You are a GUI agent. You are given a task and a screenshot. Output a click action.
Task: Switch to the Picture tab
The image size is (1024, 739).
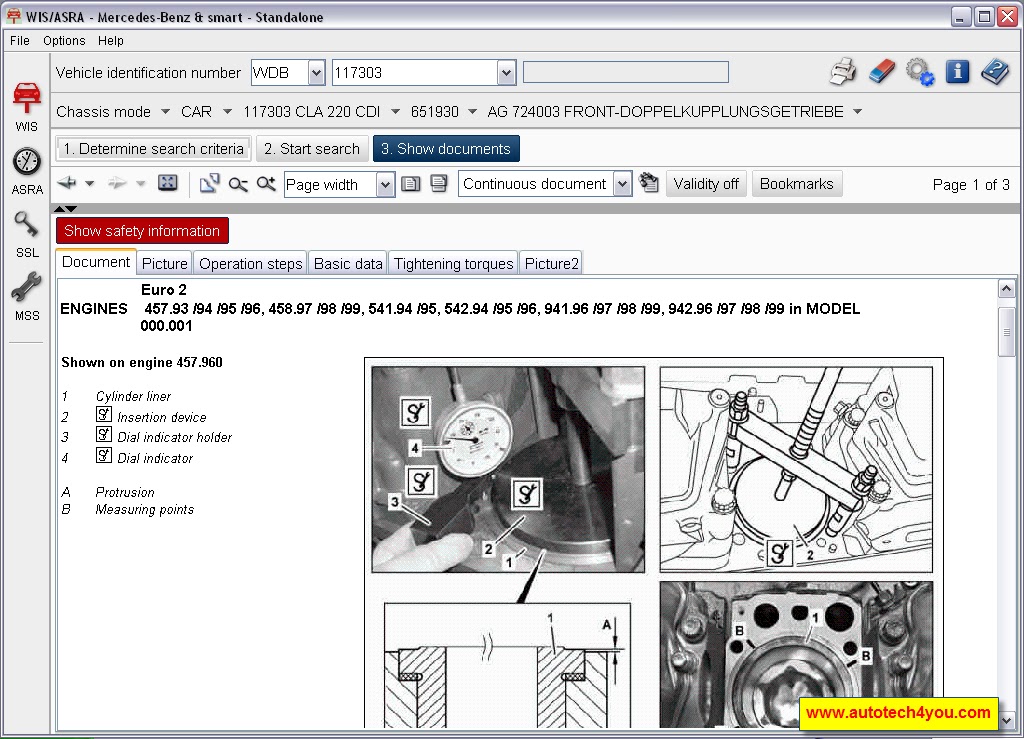pos(165,263)
